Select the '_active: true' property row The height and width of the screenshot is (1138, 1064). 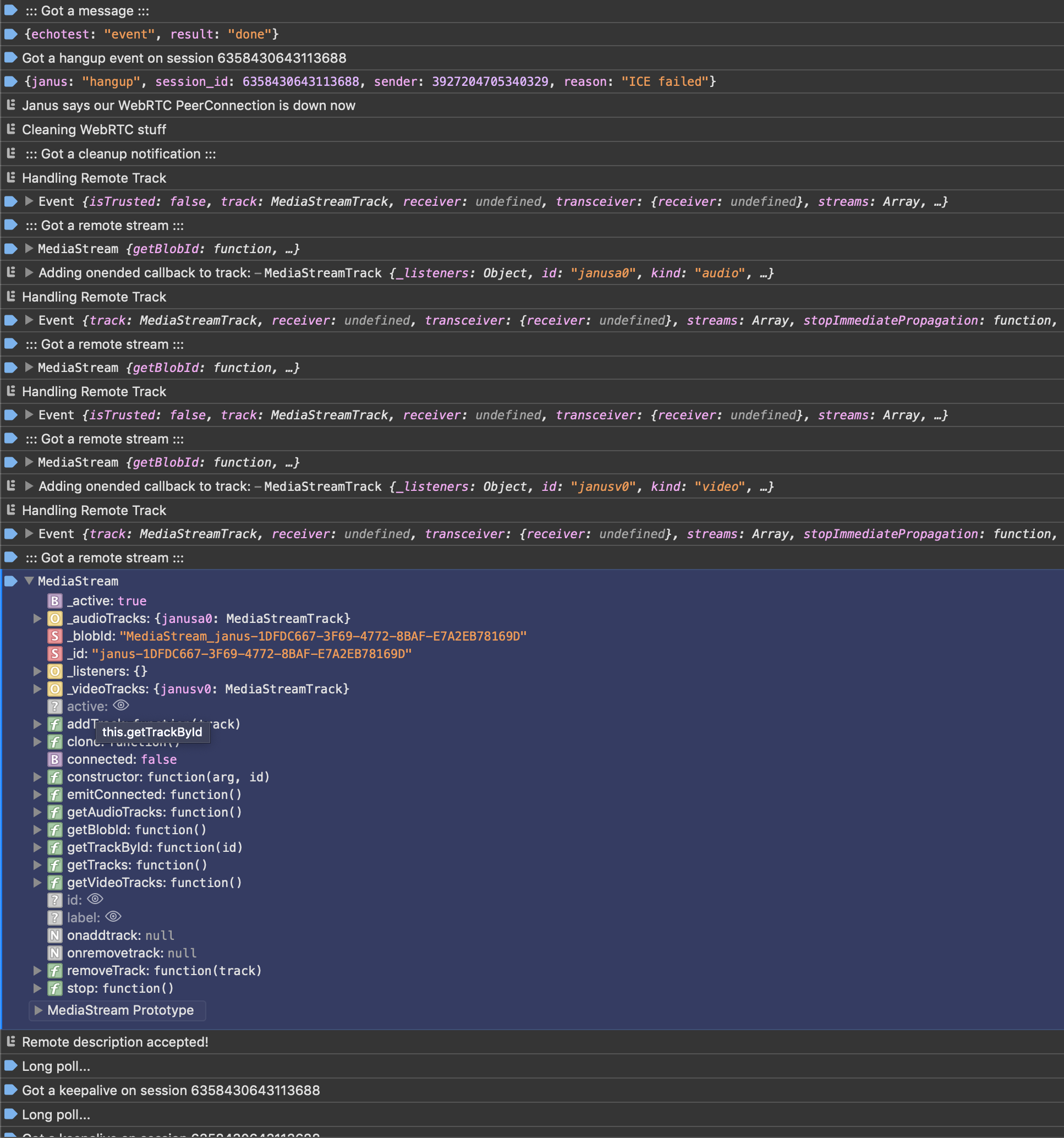pos(107,600)
